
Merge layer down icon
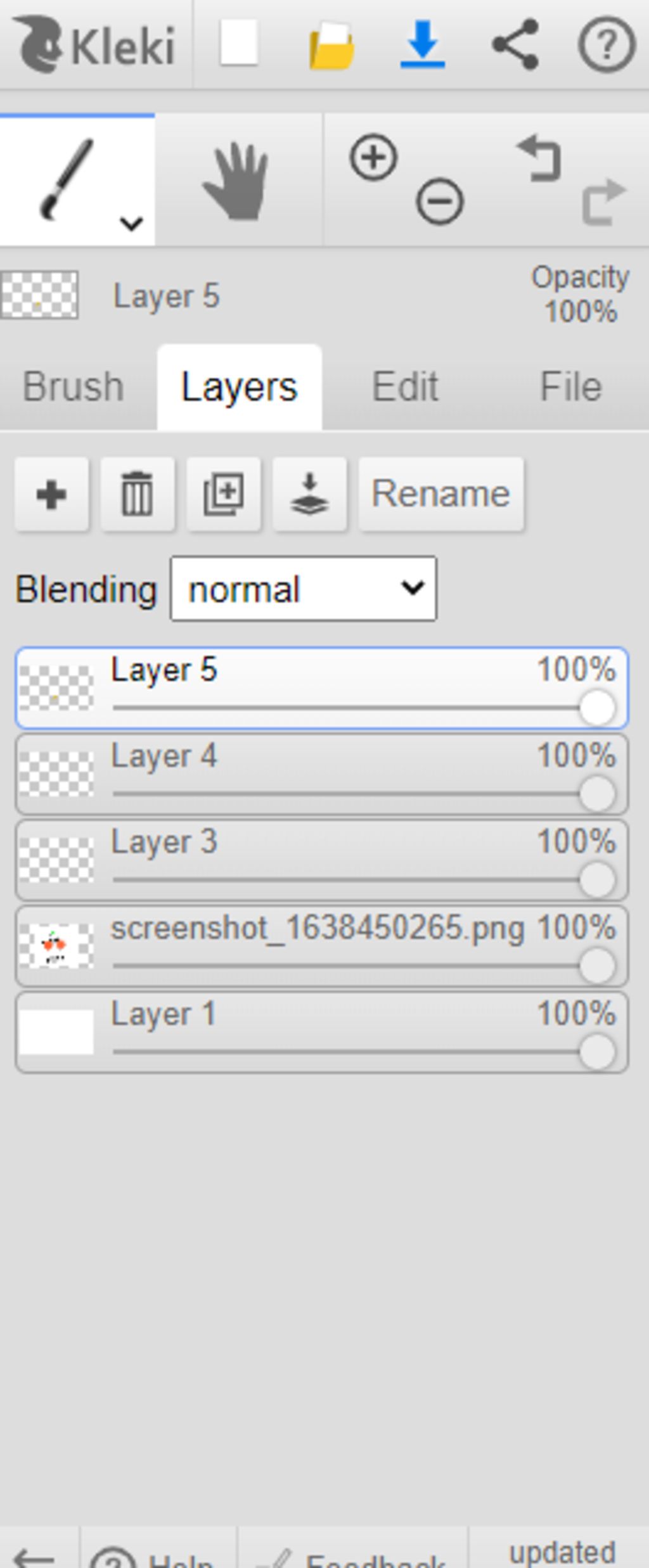click(309, 494)
